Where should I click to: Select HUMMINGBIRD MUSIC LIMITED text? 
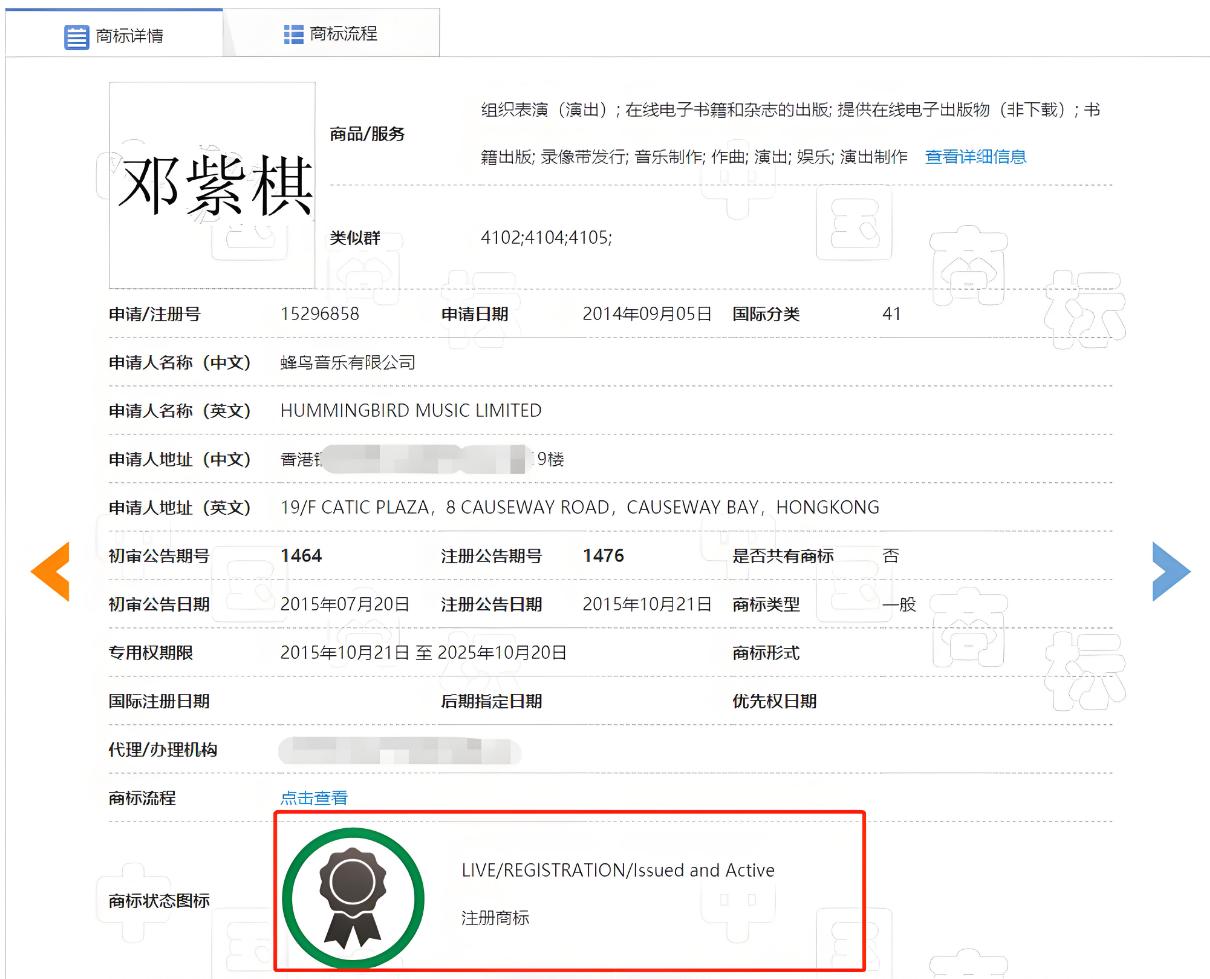[x=411, y=411]
